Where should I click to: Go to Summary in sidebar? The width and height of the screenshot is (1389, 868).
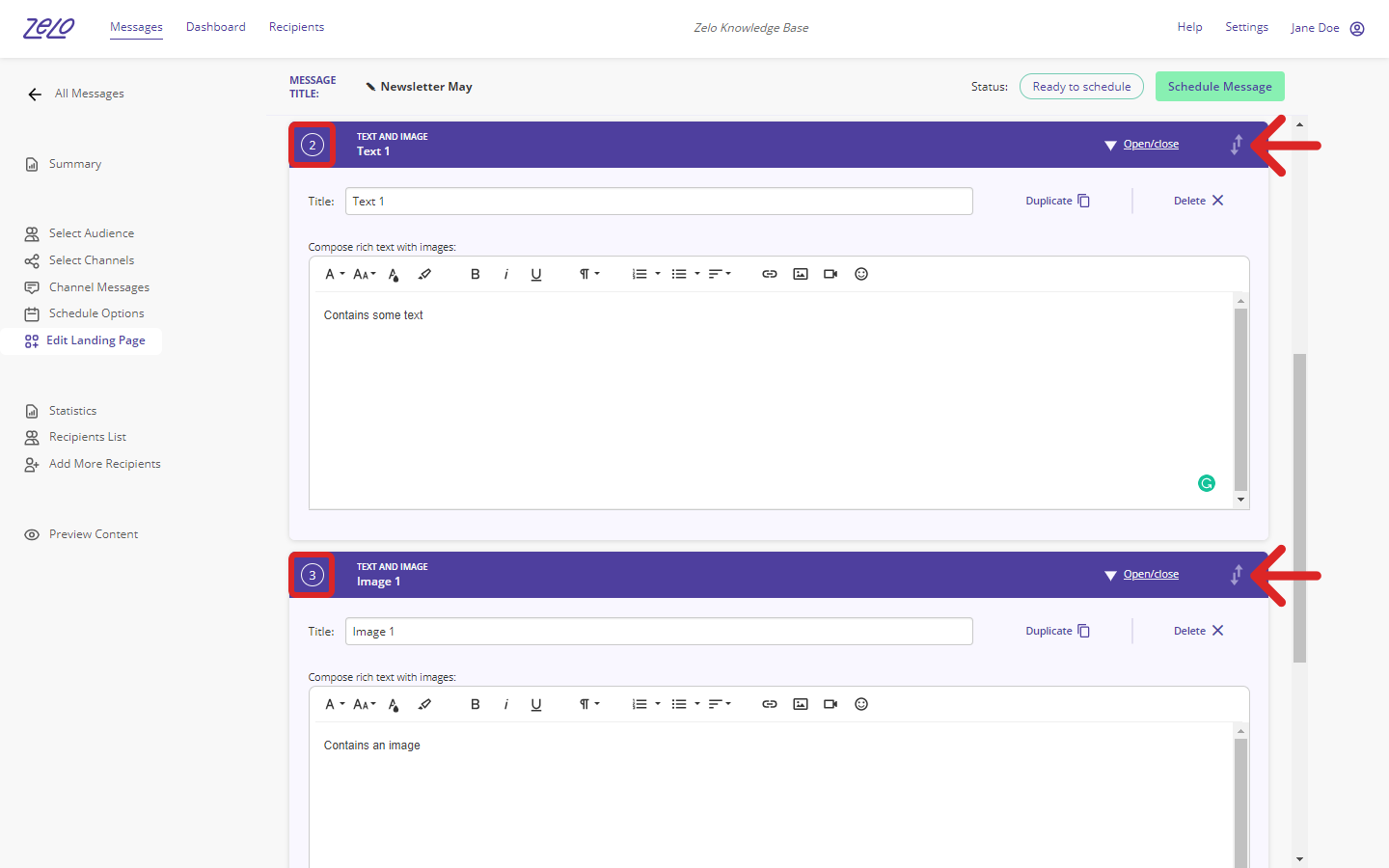[64, 164]
